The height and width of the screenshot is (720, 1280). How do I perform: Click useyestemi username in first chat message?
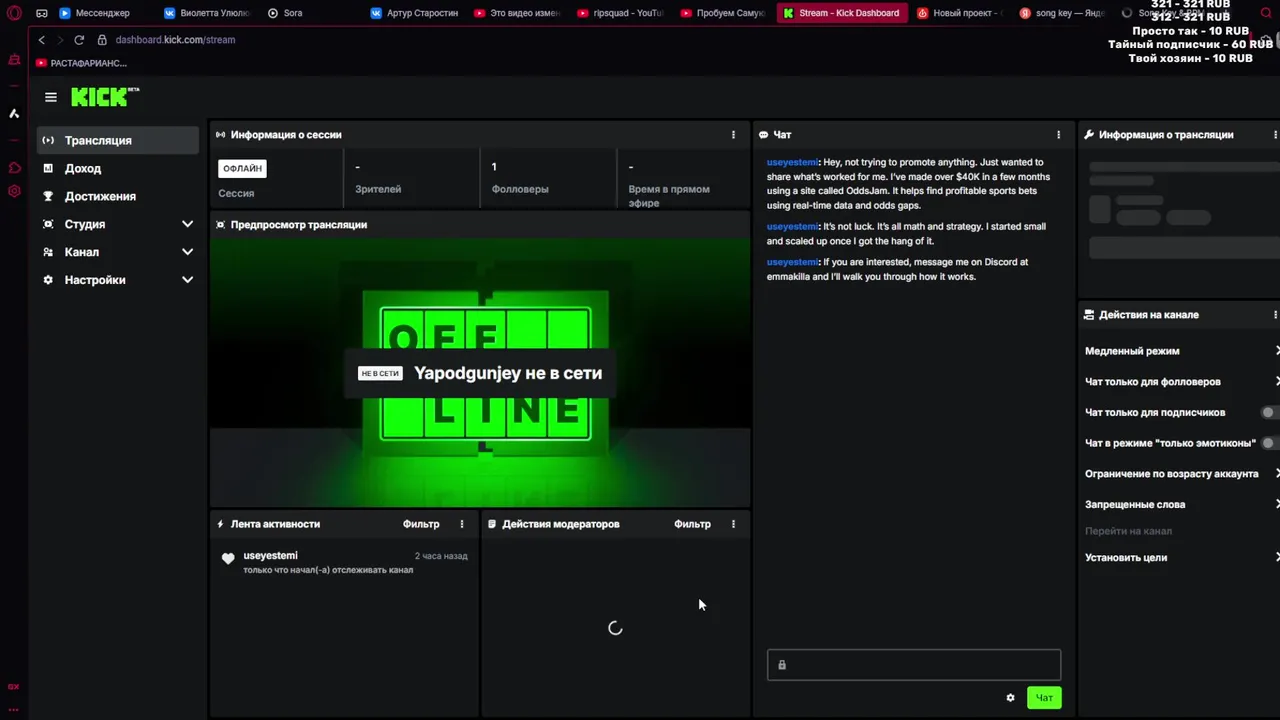click(793, 162)
